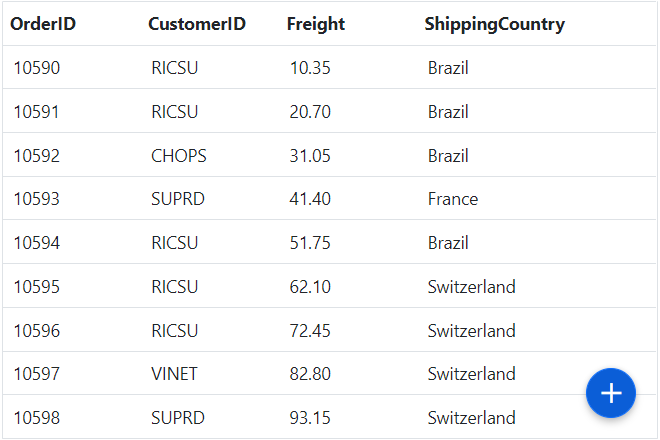Click the VINET customer cell

pos(175,374)
